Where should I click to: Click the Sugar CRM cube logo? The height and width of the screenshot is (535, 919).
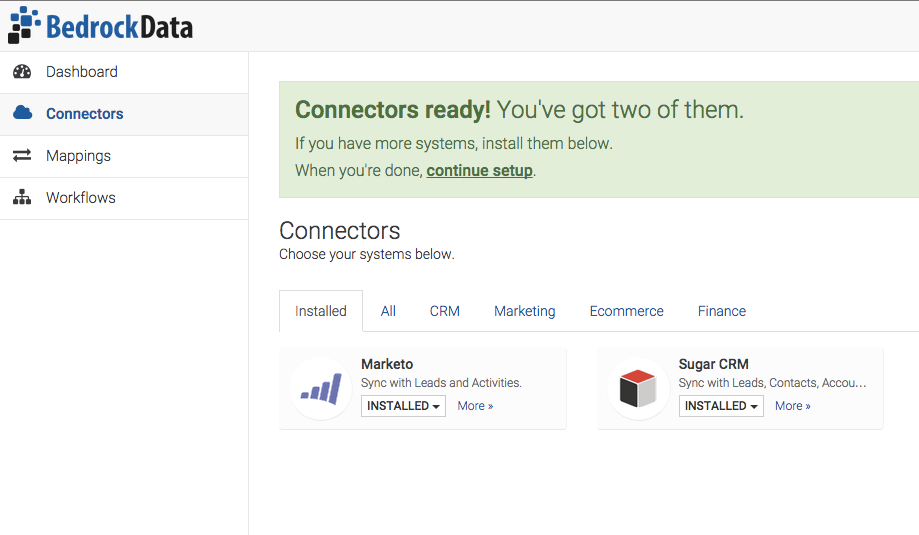tap(638, 389)
